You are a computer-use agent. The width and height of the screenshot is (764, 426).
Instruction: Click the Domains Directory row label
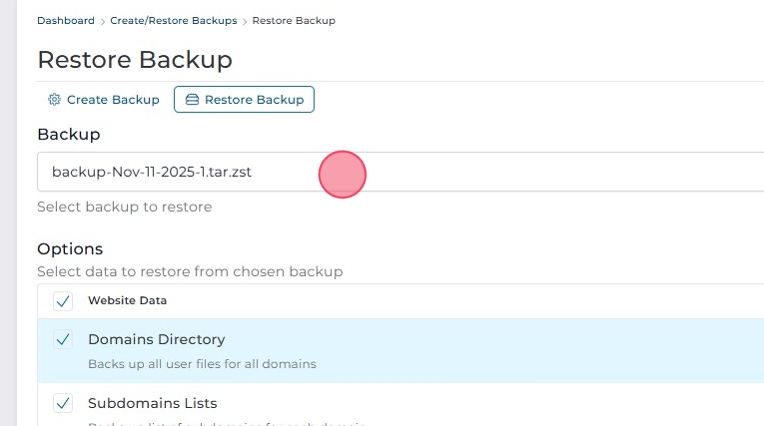tap(156, 340)
